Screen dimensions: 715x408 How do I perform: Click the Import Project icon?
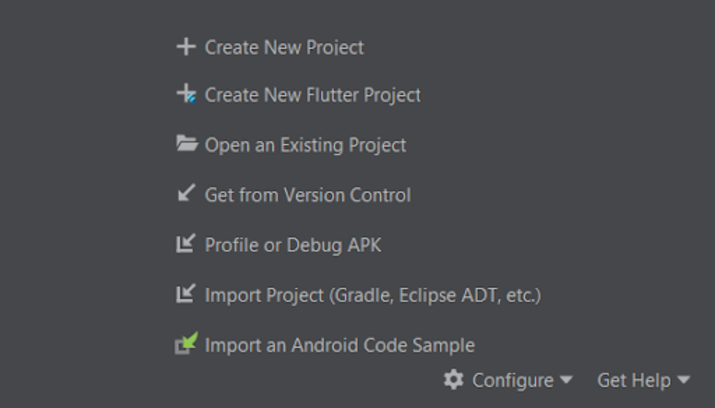click(x=185, y=294)
